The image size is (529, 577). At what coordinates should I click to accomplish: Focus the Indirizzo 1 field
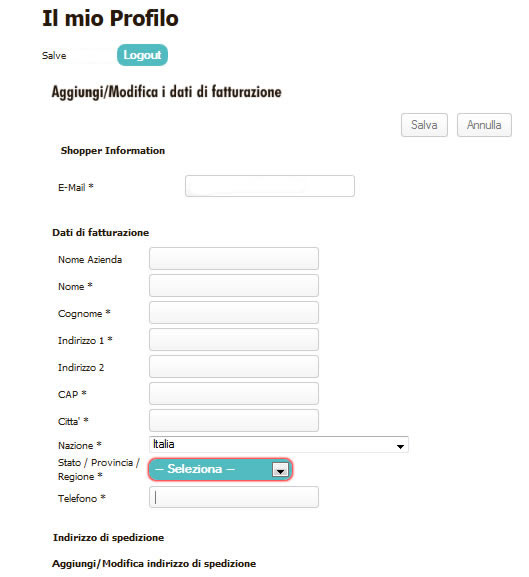234,340
